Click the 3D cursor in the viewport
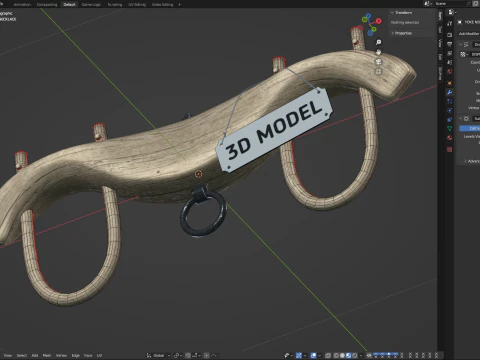The image size is (480, 360). [198, 174]
